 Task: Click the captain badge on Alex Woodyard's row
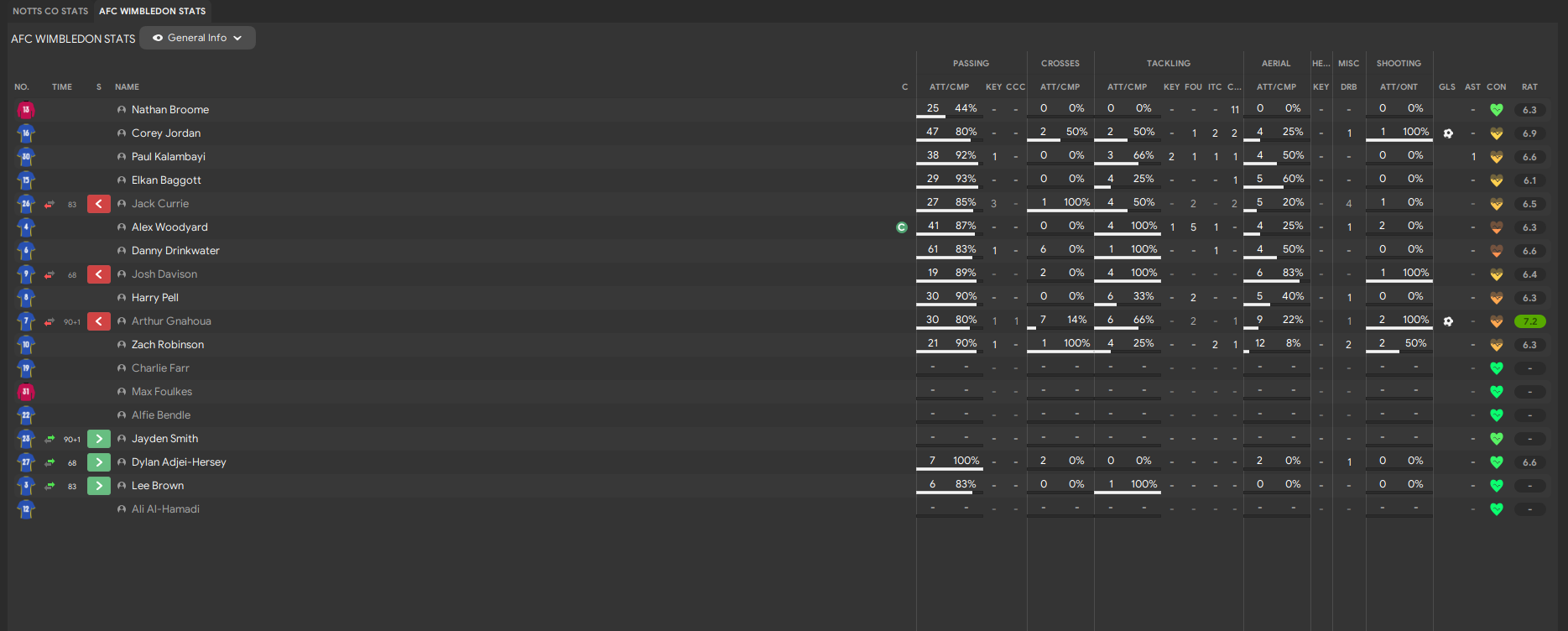pos(902,227)
